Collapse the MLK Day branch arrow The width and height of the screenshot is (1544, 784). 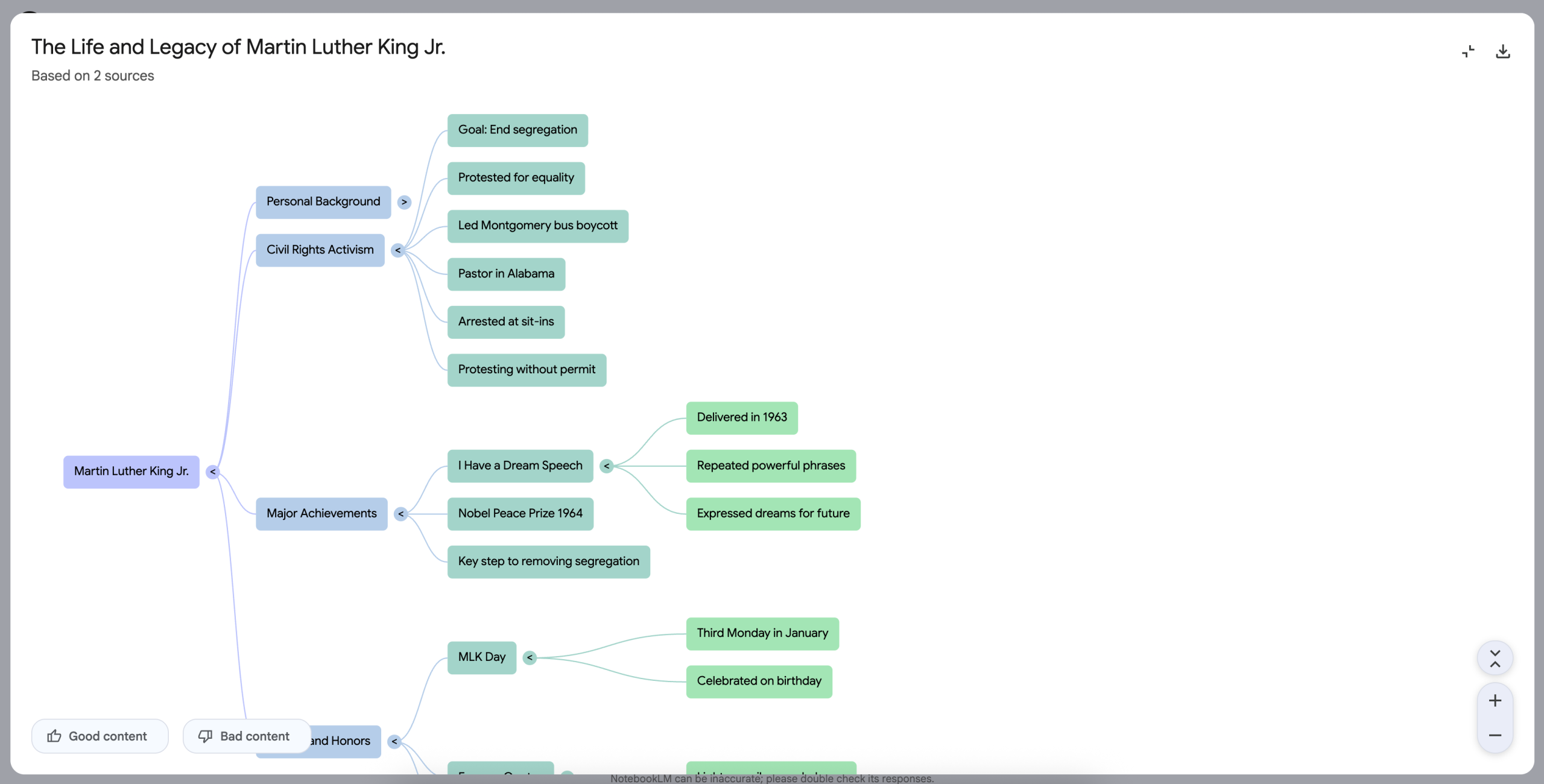530,657
